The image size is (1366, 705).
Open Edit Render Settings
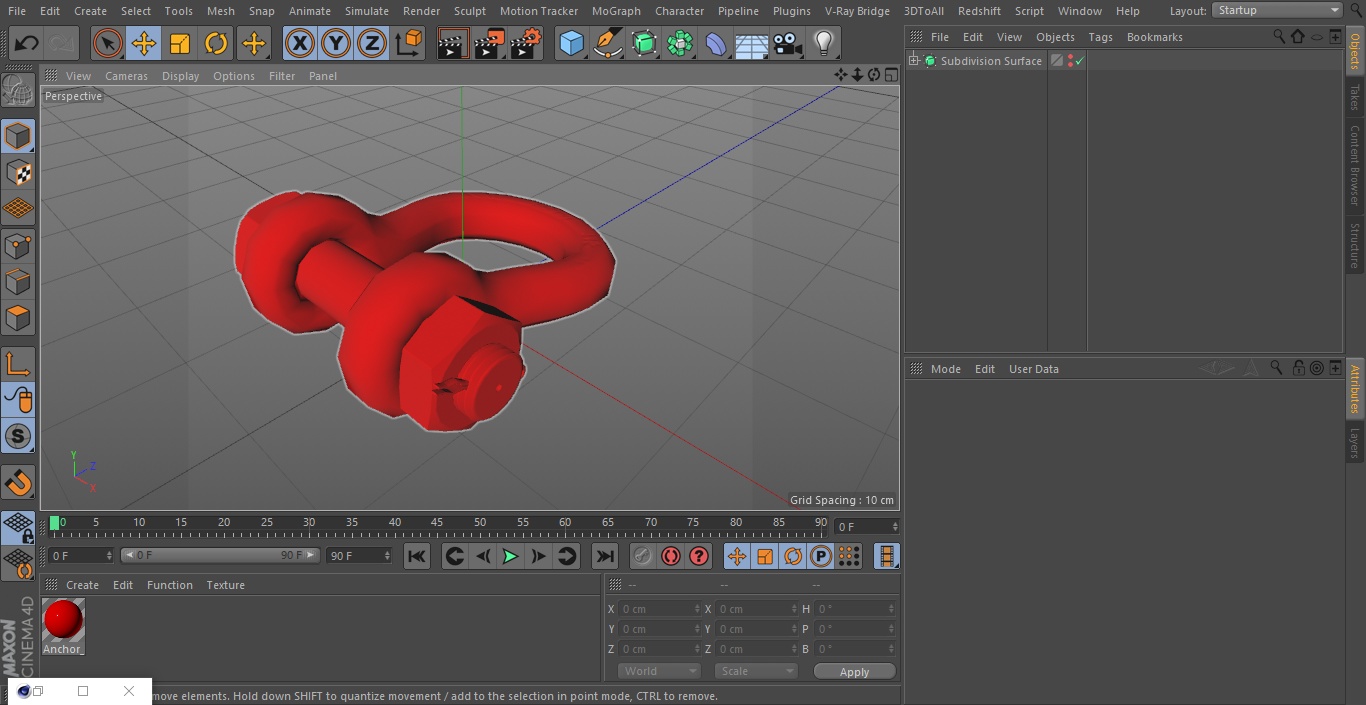tap(526, 43)
